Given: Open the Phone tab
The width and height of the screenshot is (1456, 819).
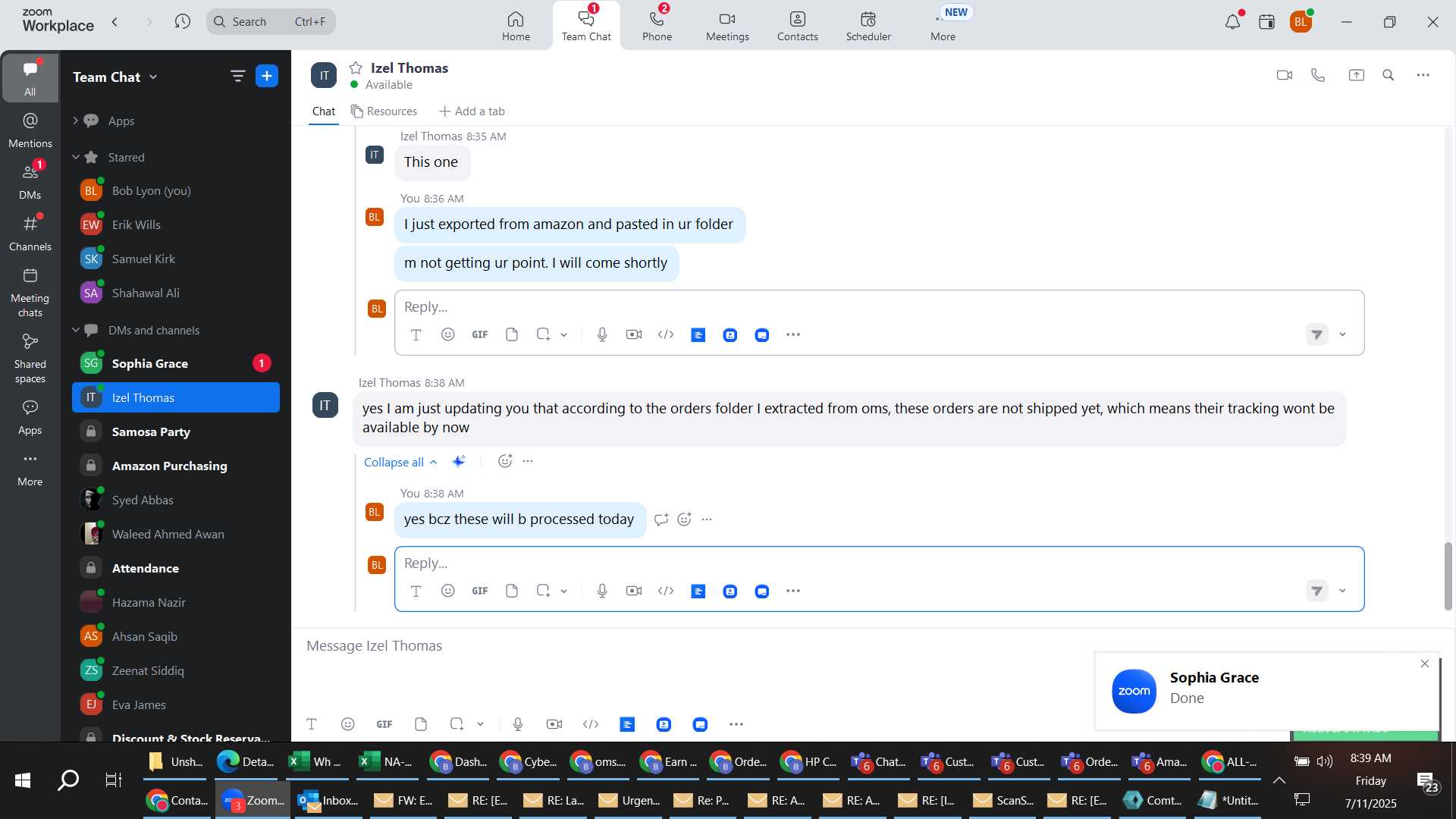Looking at the screenshot, I should coord(657,26).
